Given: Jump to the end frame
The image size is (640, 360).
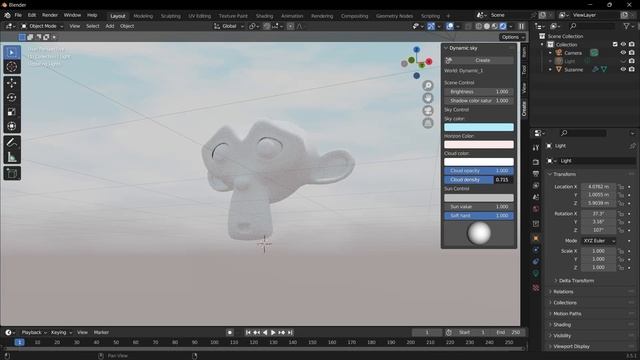Looking at the screenshot, I should pos(290,333).
